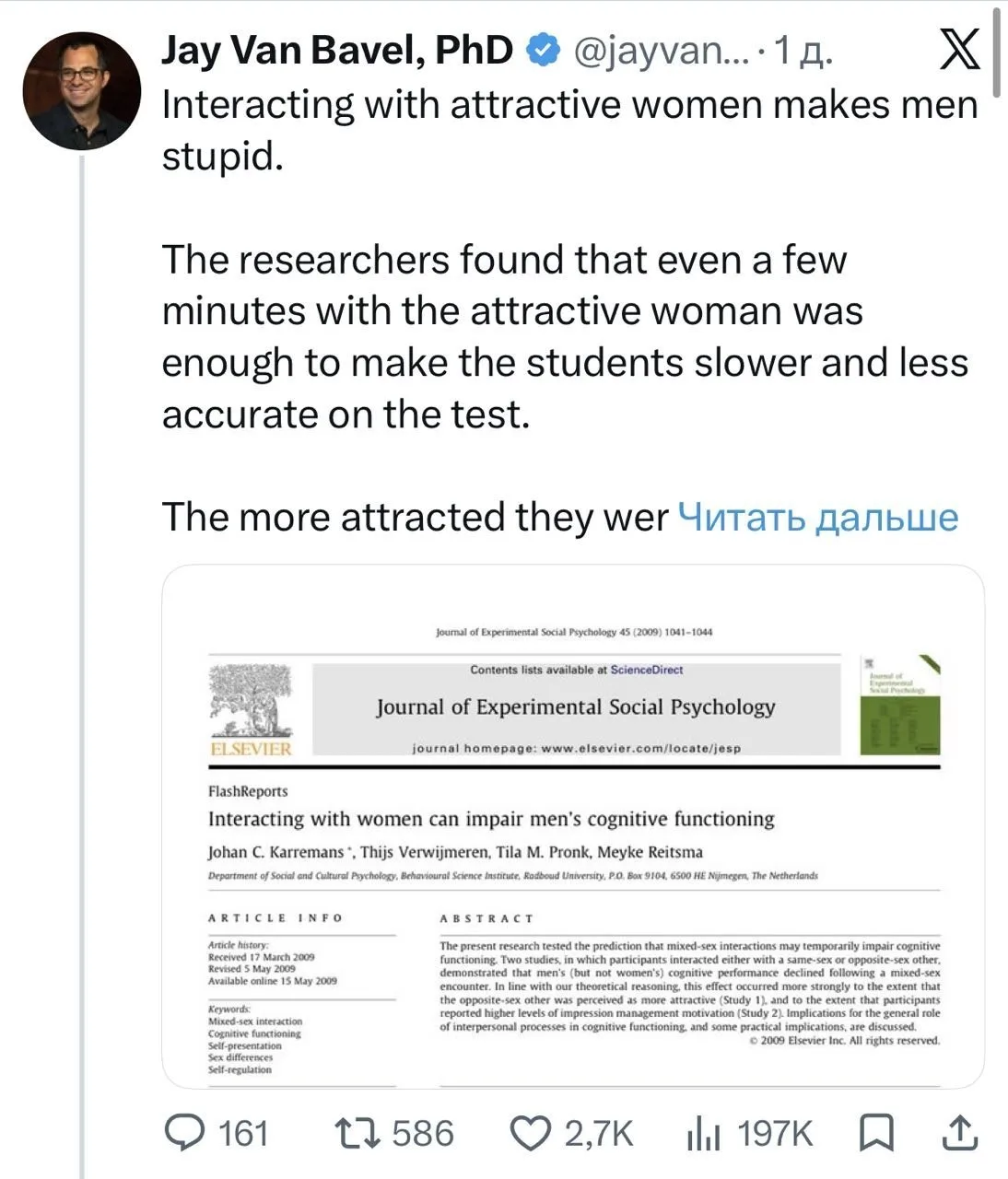The width and height of the screenshot is (1008, 1179).
Task: Open Jay Van Bavel's profile photo
Action: click(x=82, y=90)
